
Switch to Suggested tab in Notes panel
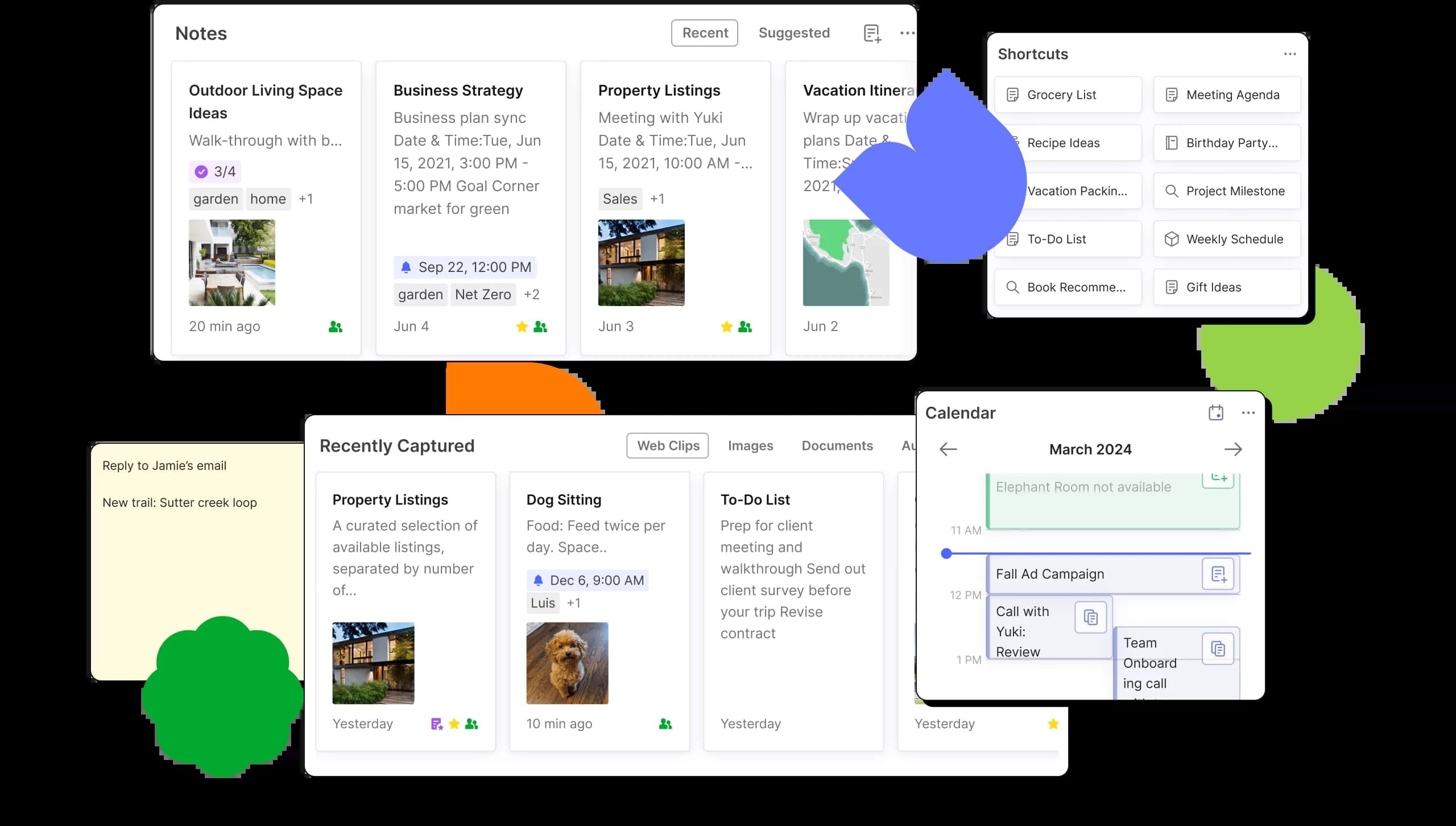[794, 32]
